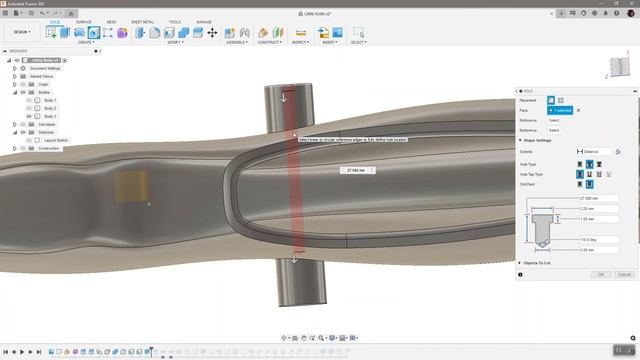Switch to the Surface tab
This screenshot has height=360, width=640.
coord(84,22)
